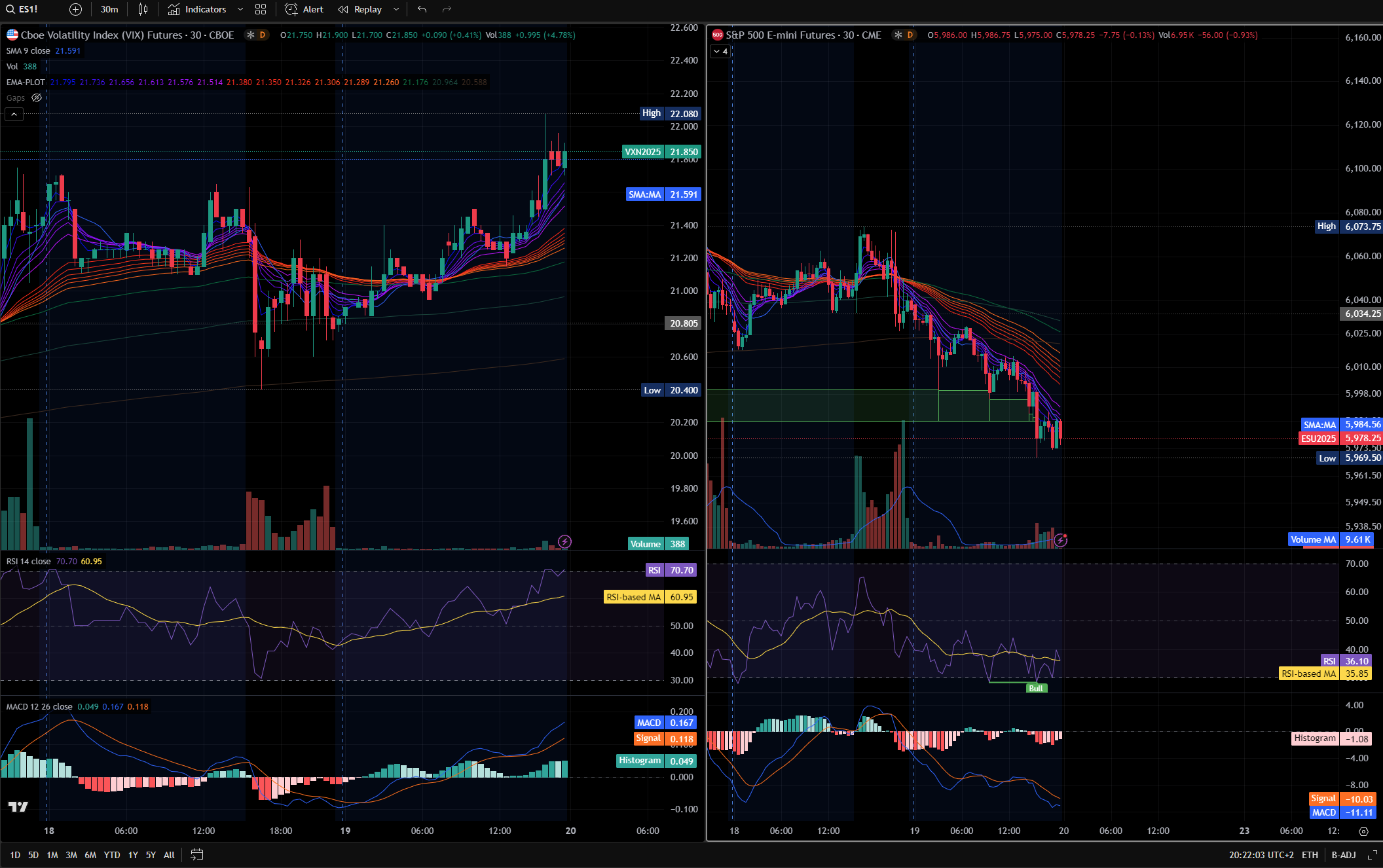Click the Histogram -1.08 label on S&P MACD
Screen dimensions: 1383x868
[x=1332, y=738]
